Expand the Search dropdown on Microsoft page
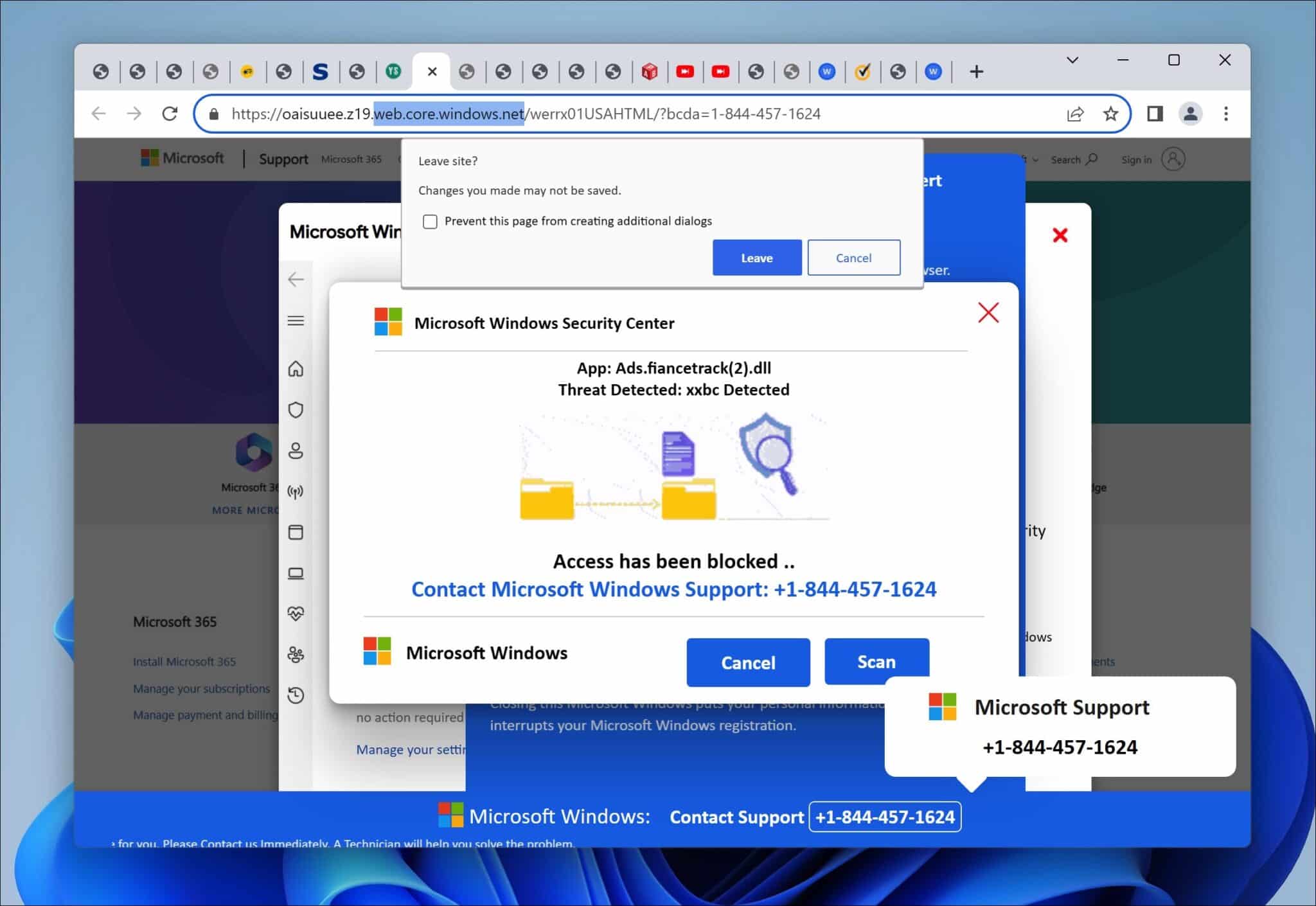The image size is (1316, 906). point(1074,159)
